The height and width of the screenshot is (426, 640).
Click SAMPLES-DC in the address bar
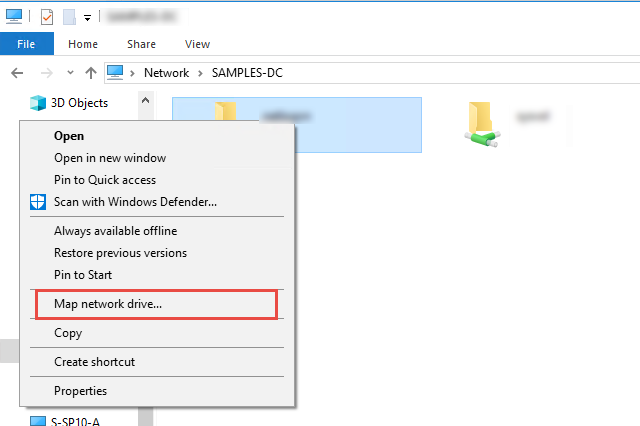[247, 73]
